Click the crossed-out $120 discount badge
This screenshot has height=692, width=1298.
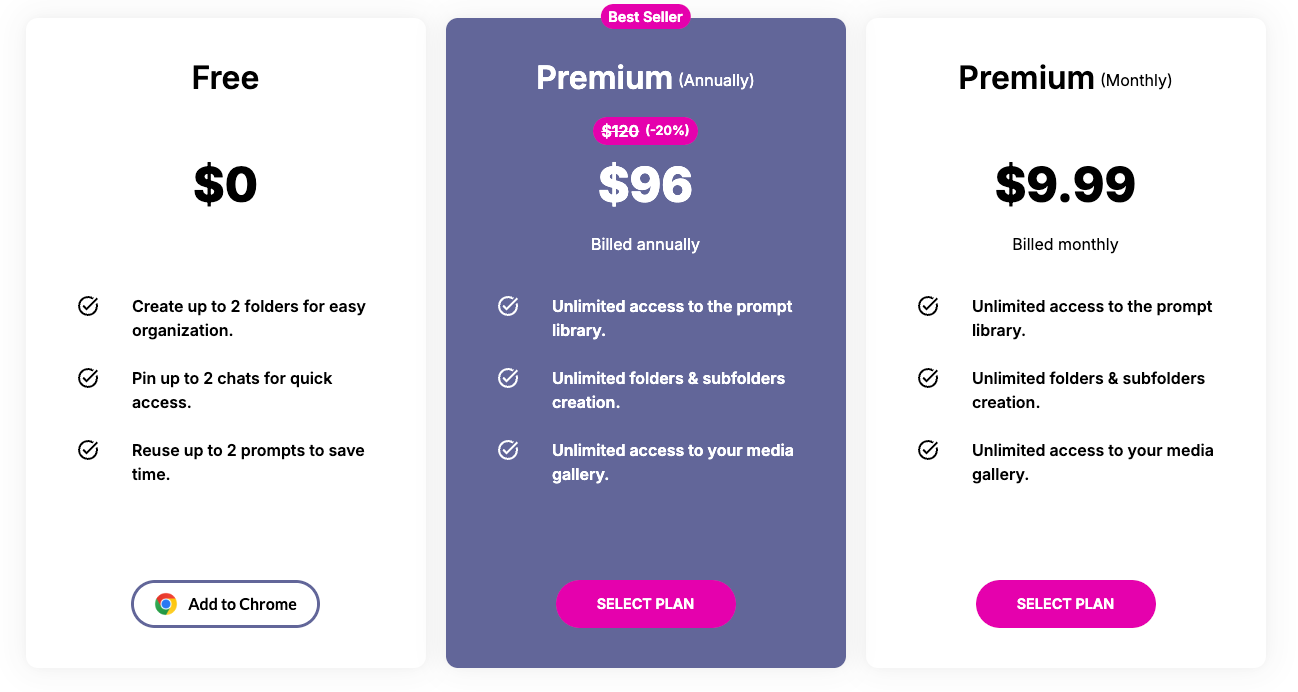[x=645, y=131]
